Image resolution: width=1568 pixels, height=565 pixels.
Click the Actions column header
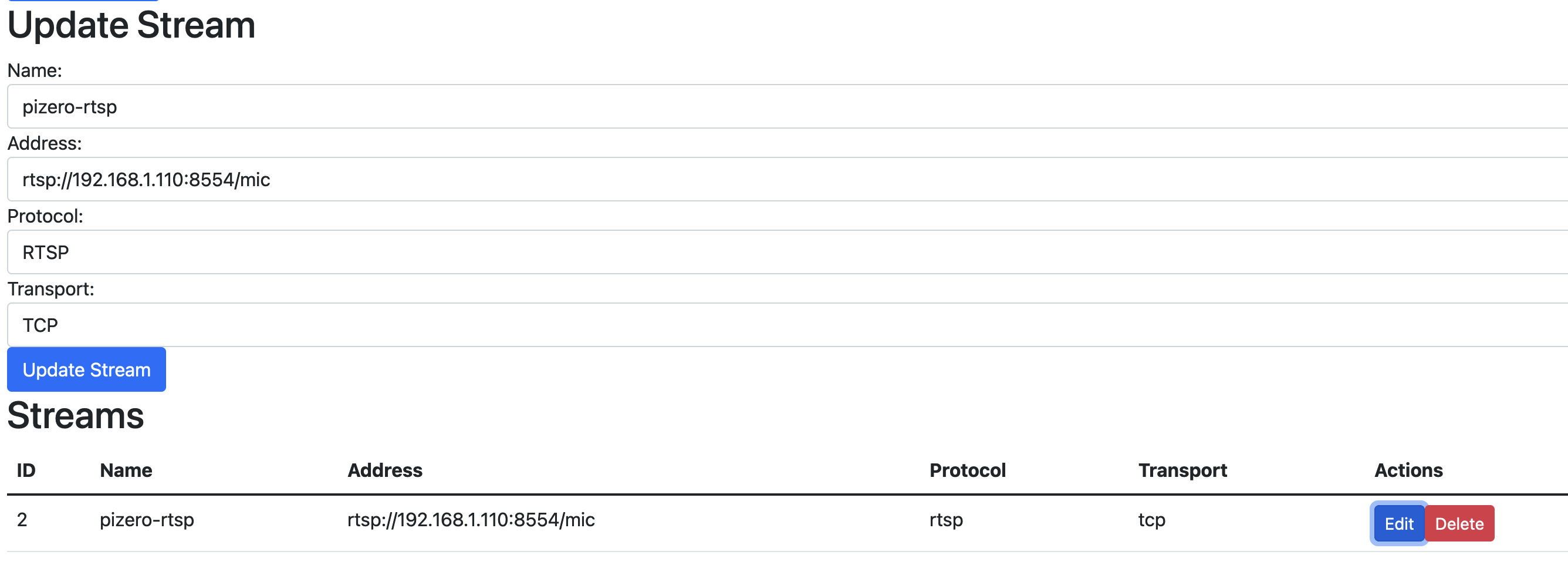[1408, 470]
